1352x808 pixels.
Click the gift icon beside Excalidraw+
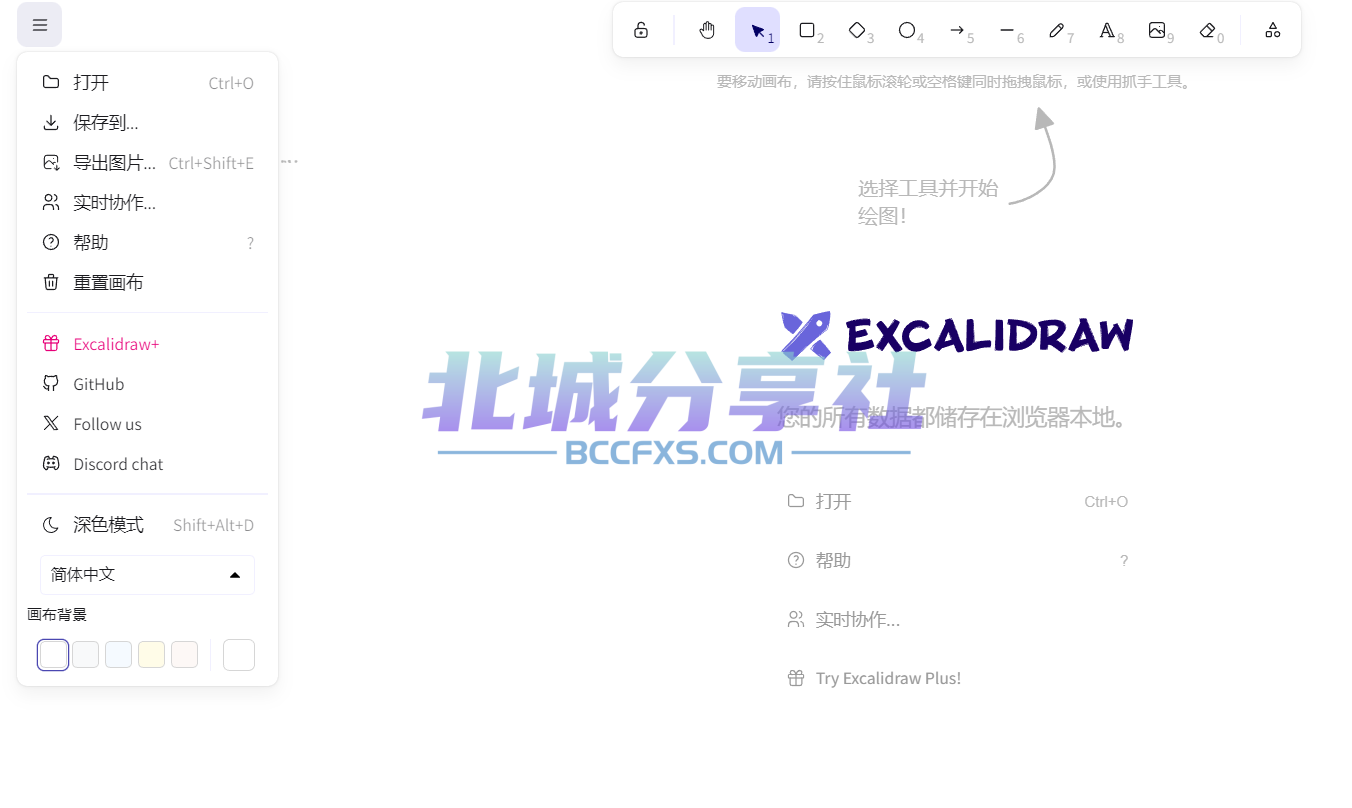coord(51,344)
